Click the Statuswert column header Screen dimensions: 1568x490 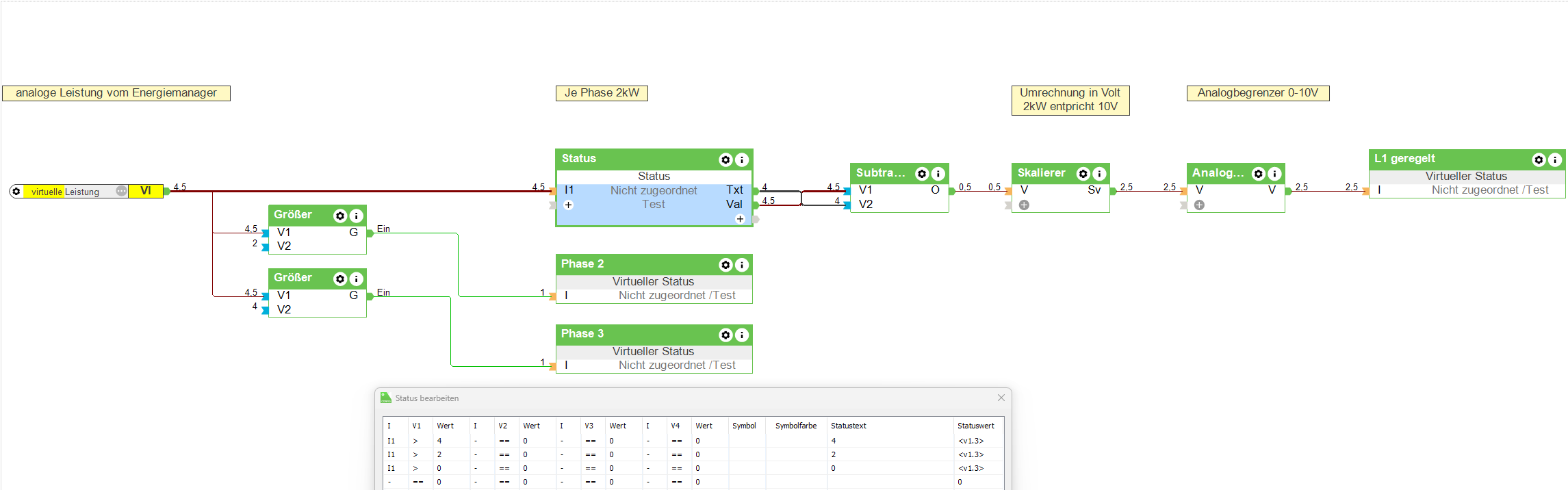coord(976,426)
